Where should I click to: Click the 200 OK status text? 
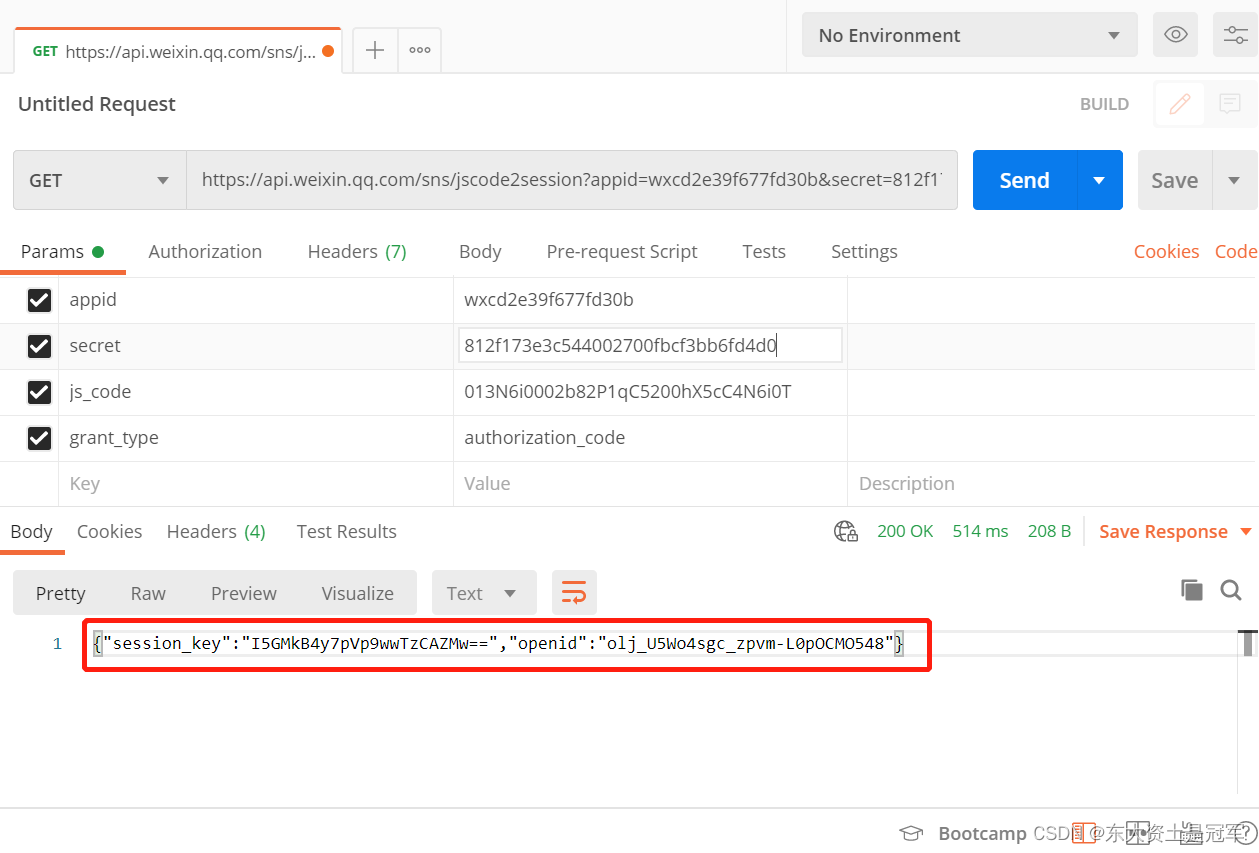click(x=905, y=531)
